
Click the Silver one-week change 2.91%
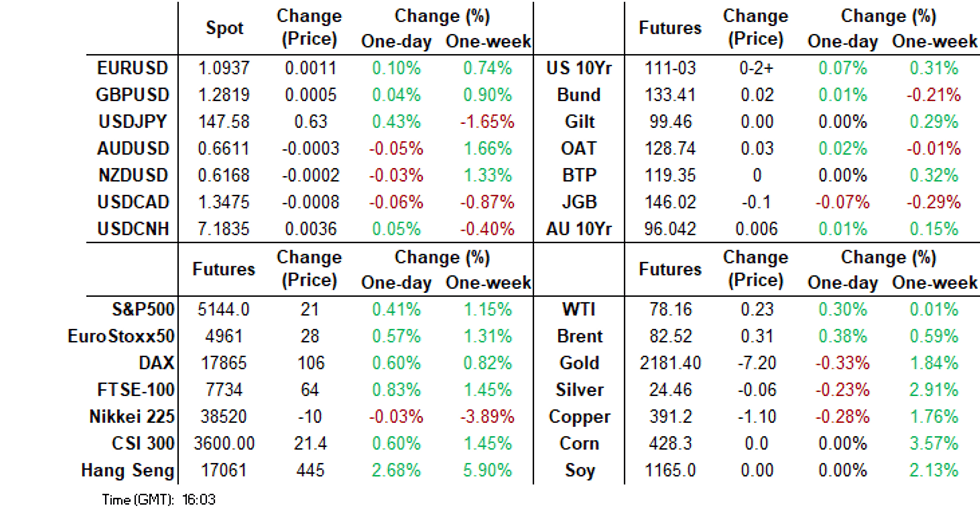tap(934, 389)
